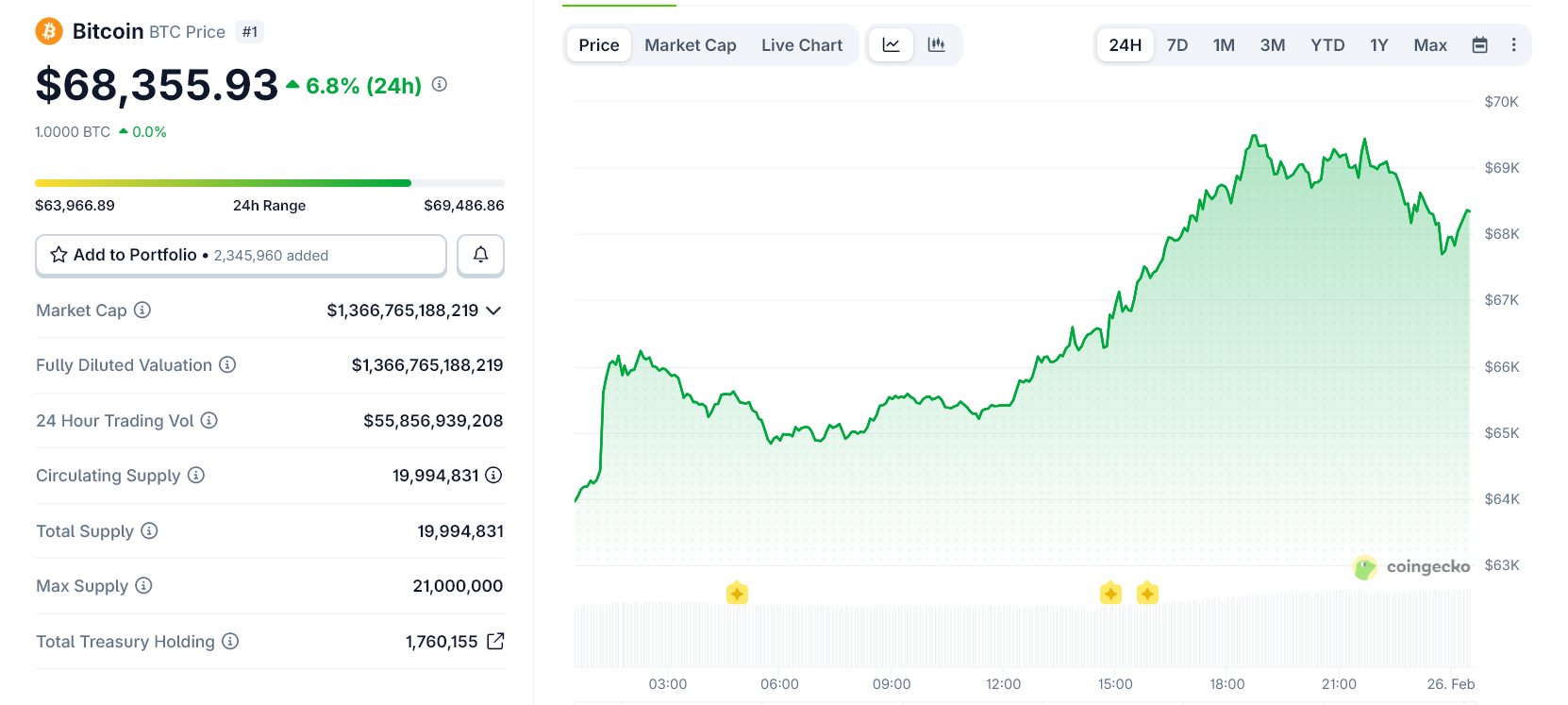
Task: Select the 1M time range
Action: pos(1224,45)
